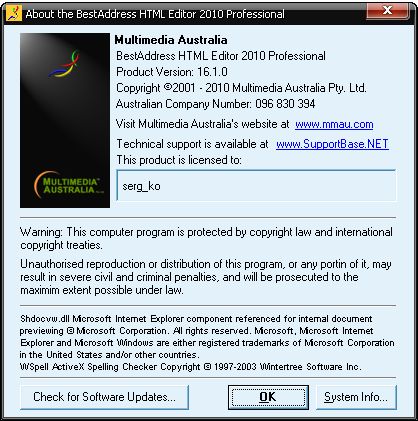Click the 'This product is licensed to' label

click(179, 160)
